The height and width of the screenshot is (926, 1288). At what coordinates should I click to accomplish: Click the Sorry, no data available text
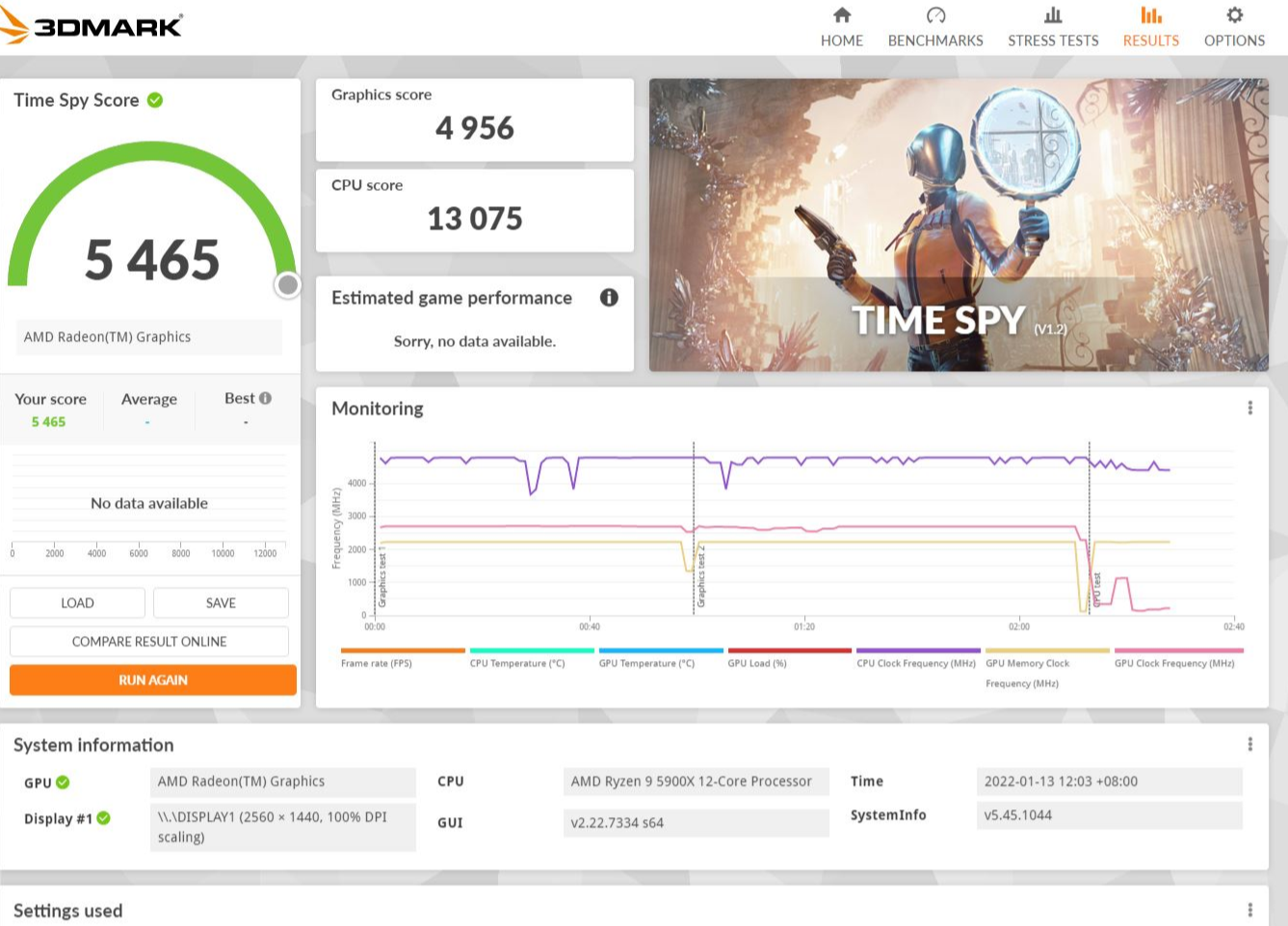pyautogui.click(x=475, y=341)
